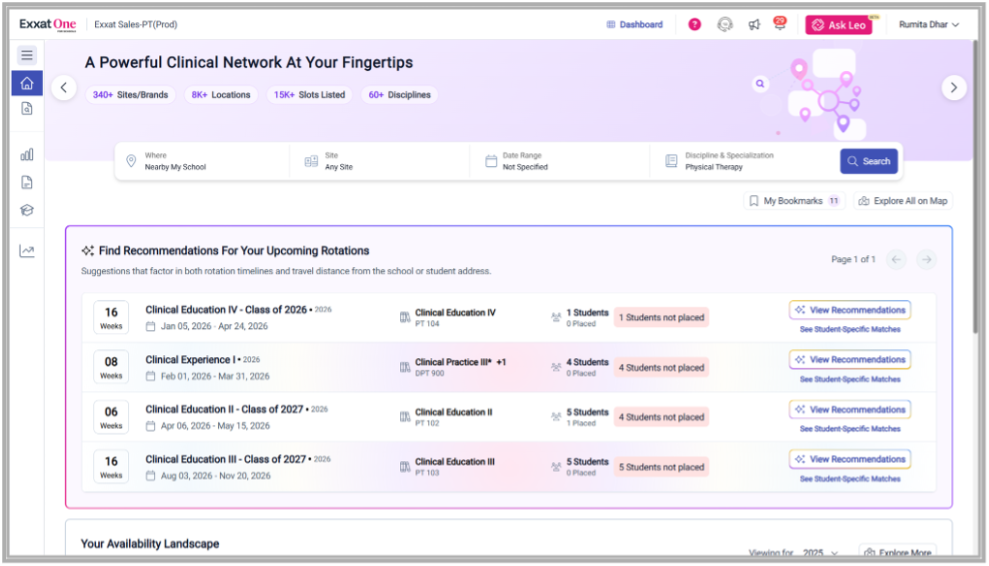Click the graduation cap sidebar icon
The width and height of the screenshot is (989, 566).
pyautogui.click(x=27, y=210)
